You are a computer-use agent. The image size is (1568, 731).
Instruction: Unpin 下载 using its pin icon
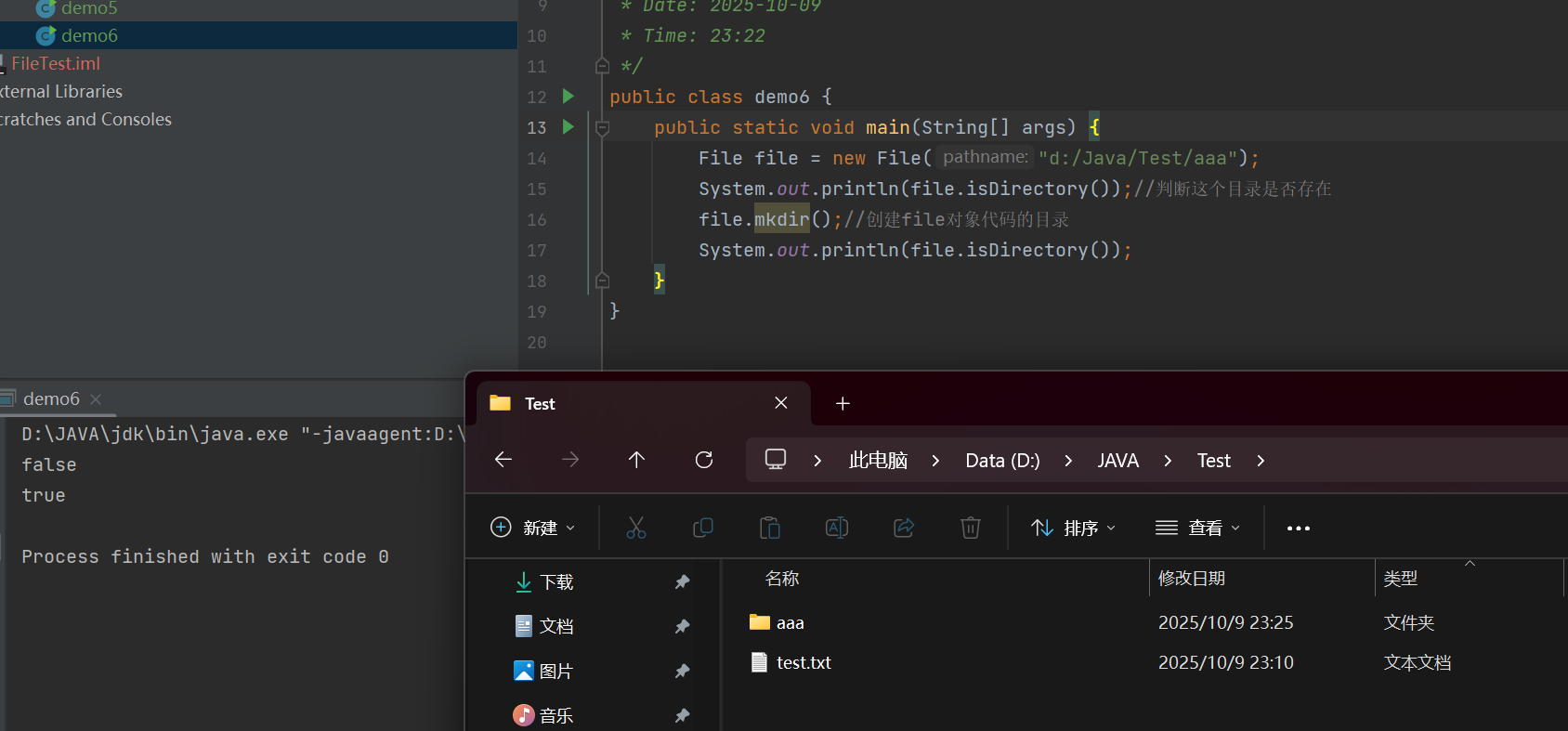[682, 581]
